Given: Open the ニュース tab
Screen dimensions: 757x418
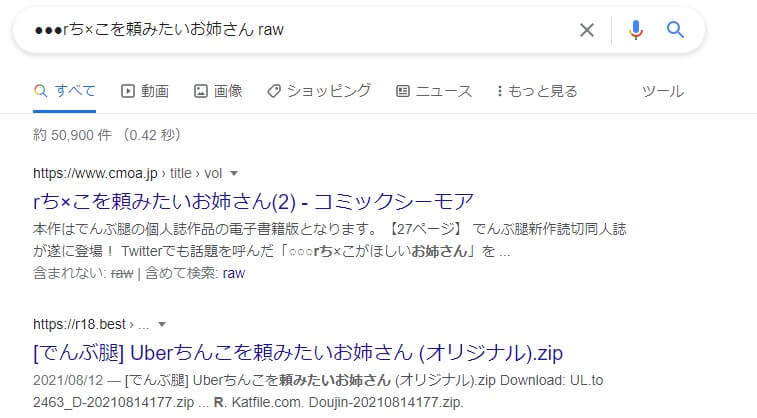Looking at the screenshot, I should 434,91.
